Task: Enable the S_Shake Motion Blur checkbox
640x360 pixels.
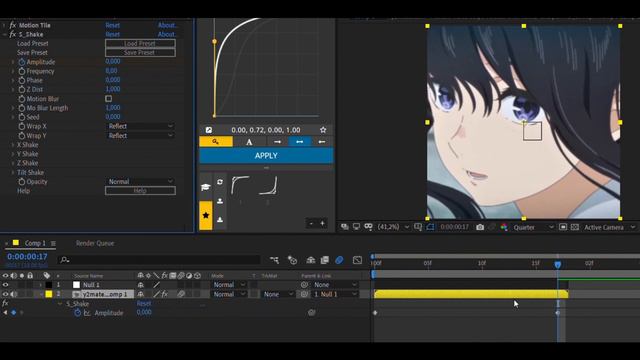Action: click(109, 98)
